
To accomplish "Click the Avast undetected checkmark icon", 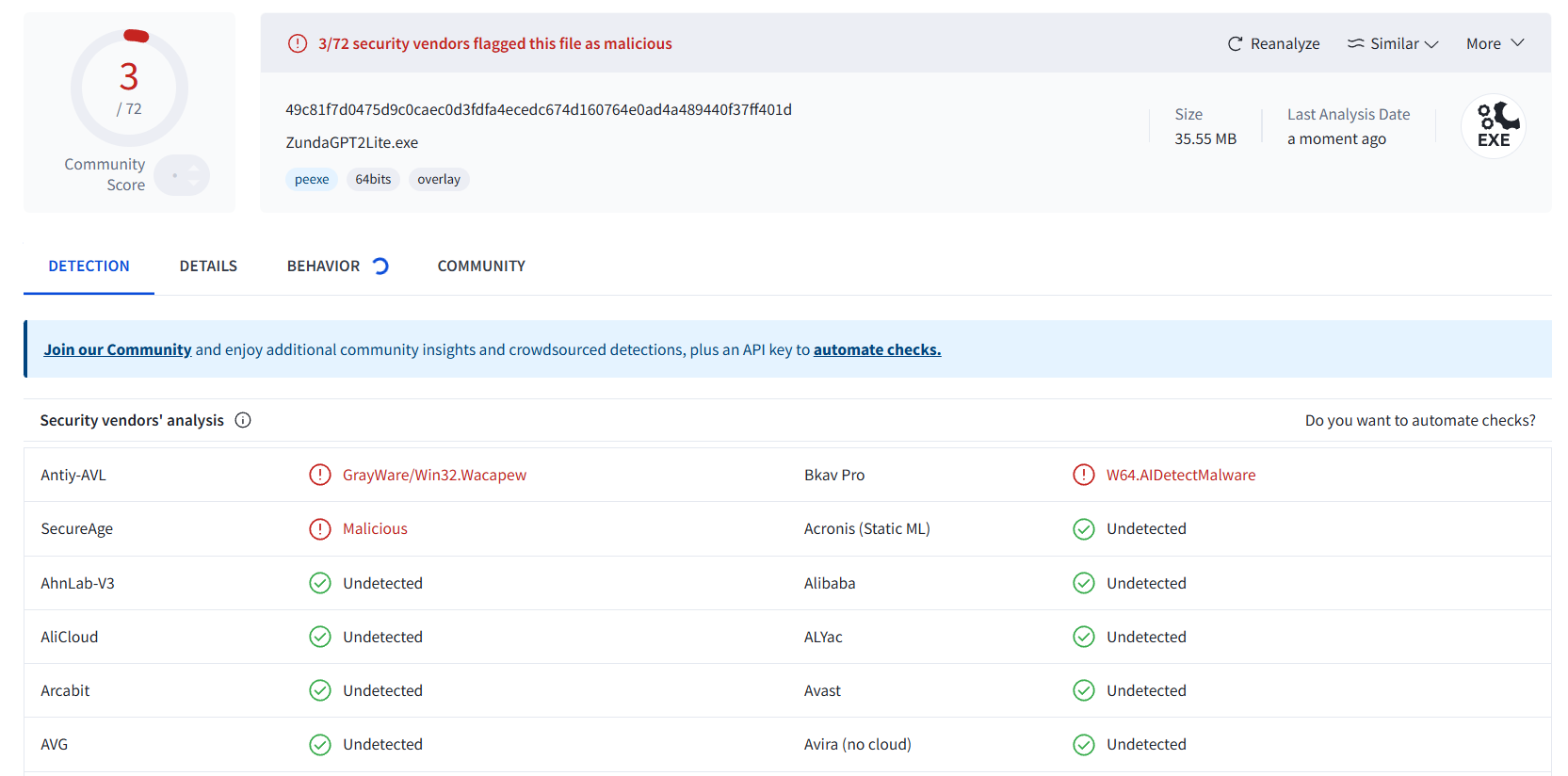I will [x=1084, y=690].
